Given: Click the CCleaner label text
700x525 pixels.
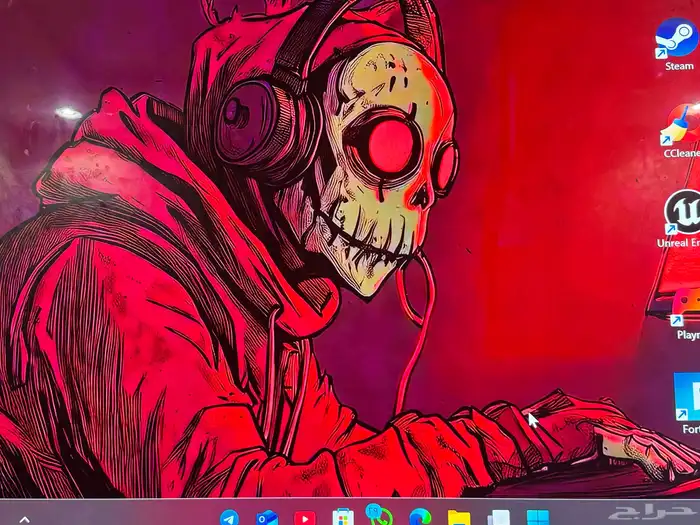Looking at the screenshot, I should [681, 153].
